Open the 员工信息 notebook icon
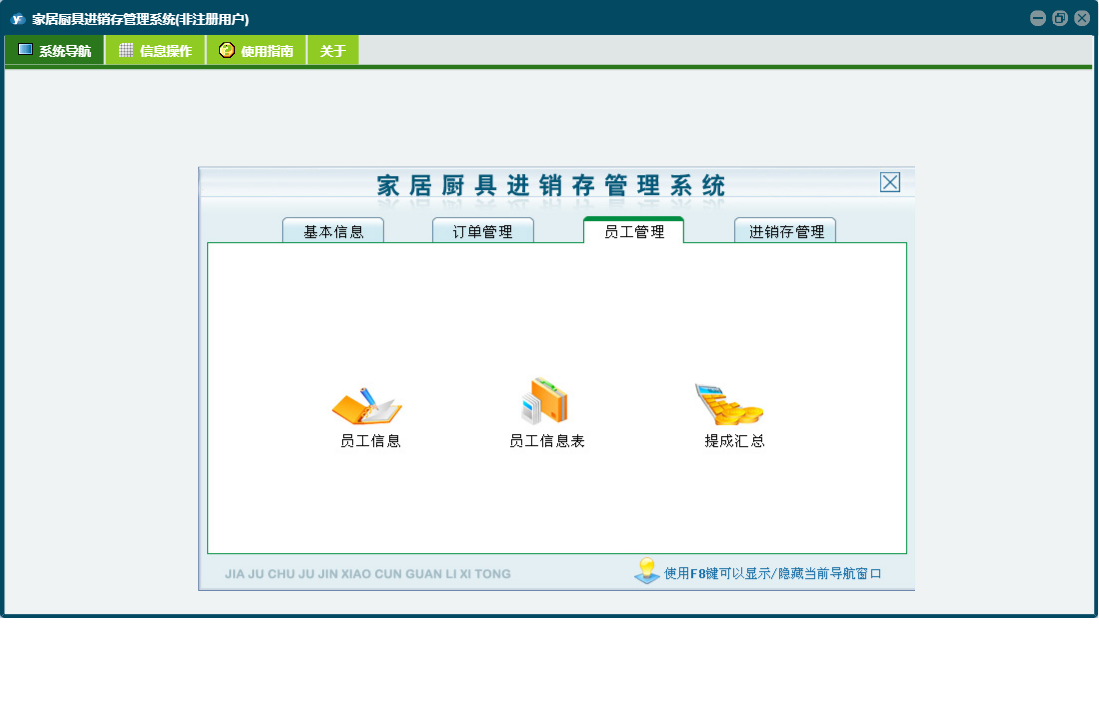1099x723 pixels. tap(367, 406)
